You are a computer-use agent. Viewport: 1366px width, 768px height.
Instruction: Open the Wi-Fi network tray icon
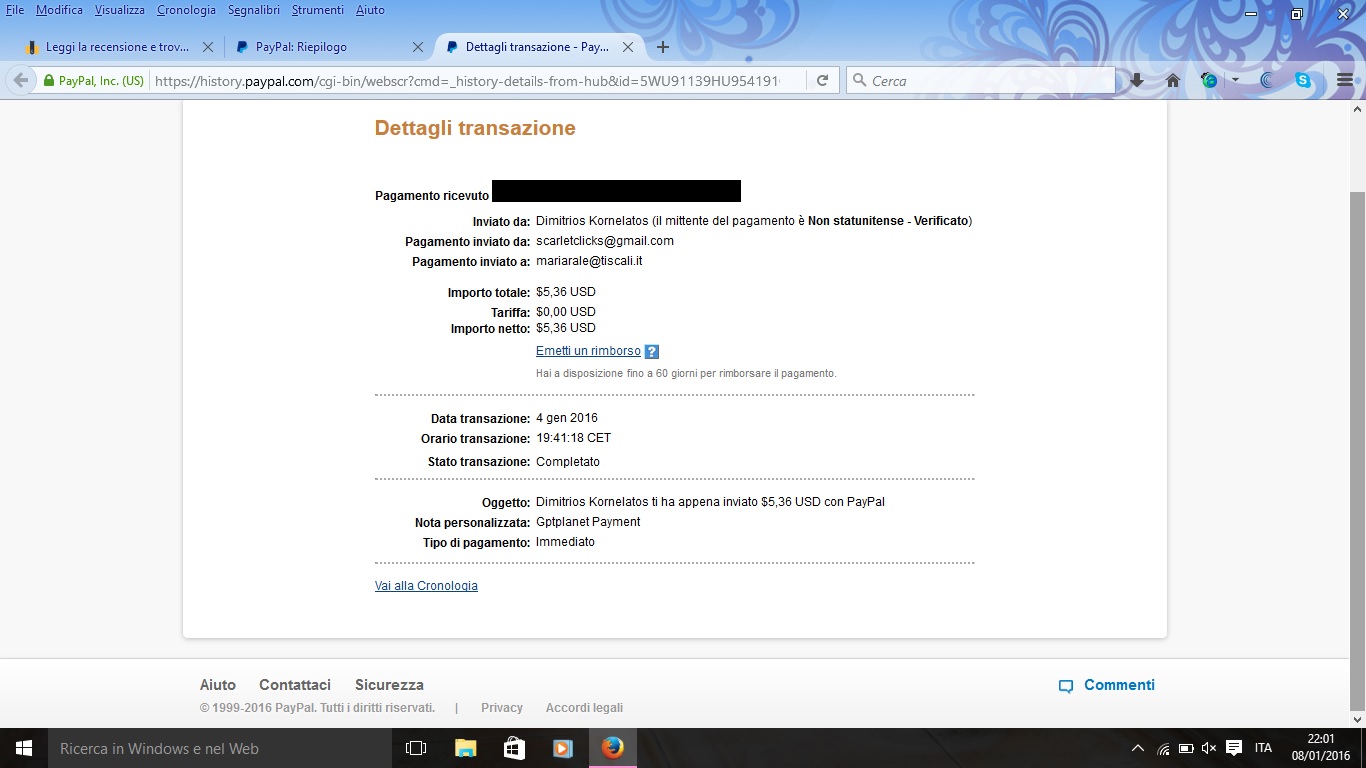coord(1163,748)
